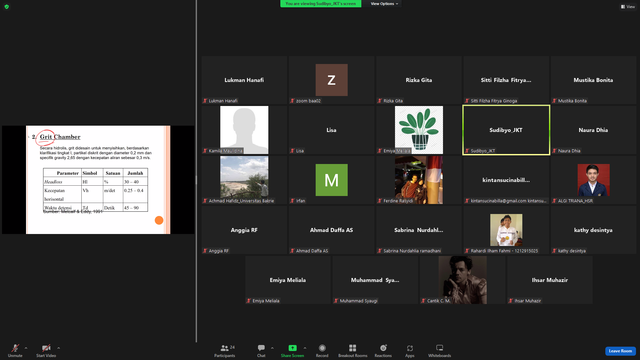
Task: Select Ferdine Ratsyidi's photo tile
Action: [x=419, y=180]
